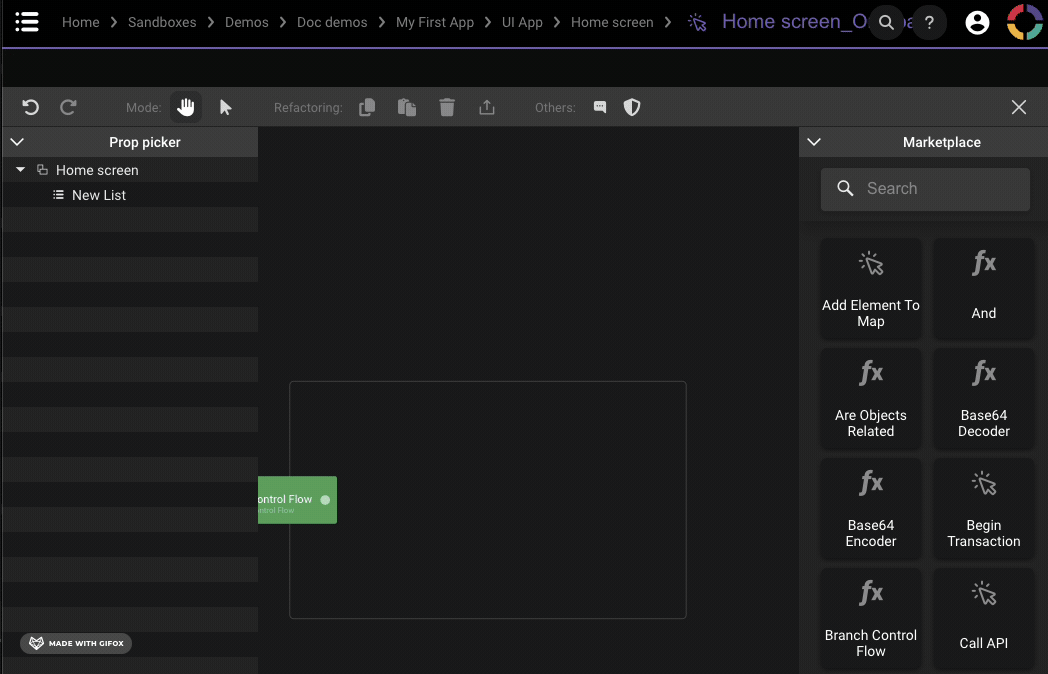This screenshot has width=1048, height=674.
Task: Click the delete trash icon
Action: pos(447,107)
